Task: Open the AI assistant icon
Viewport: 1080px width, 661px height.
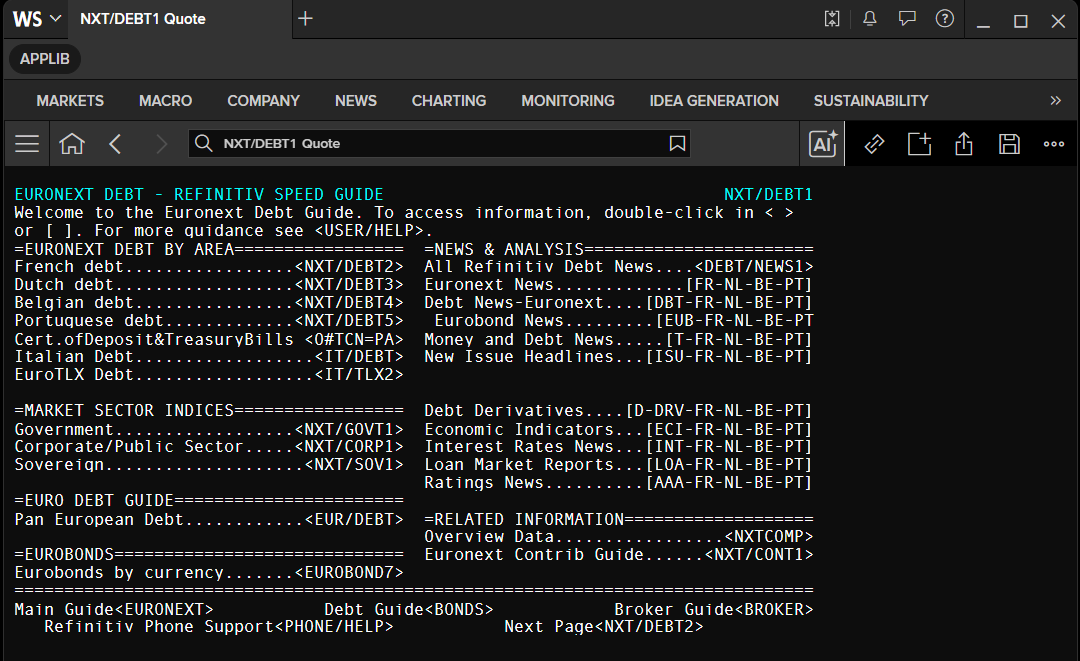Action: (822, 144)
